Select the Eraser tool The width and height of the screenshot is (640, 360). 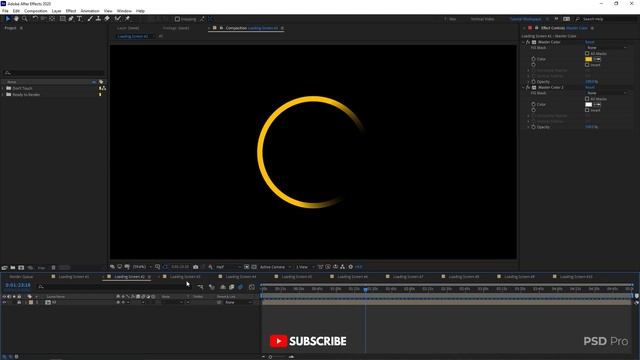(x=107, y=19)
